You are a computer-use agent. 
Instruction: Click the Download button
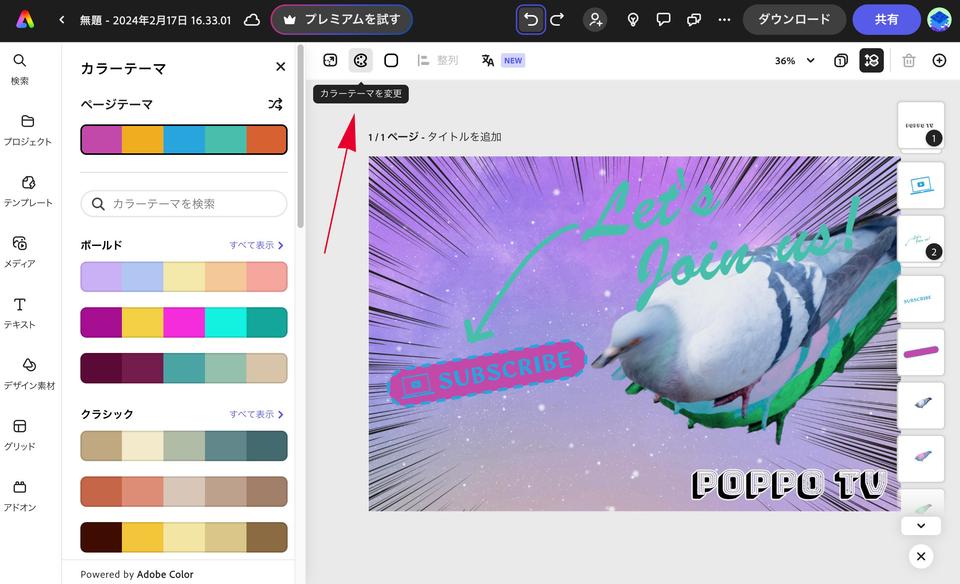[794, 19]
